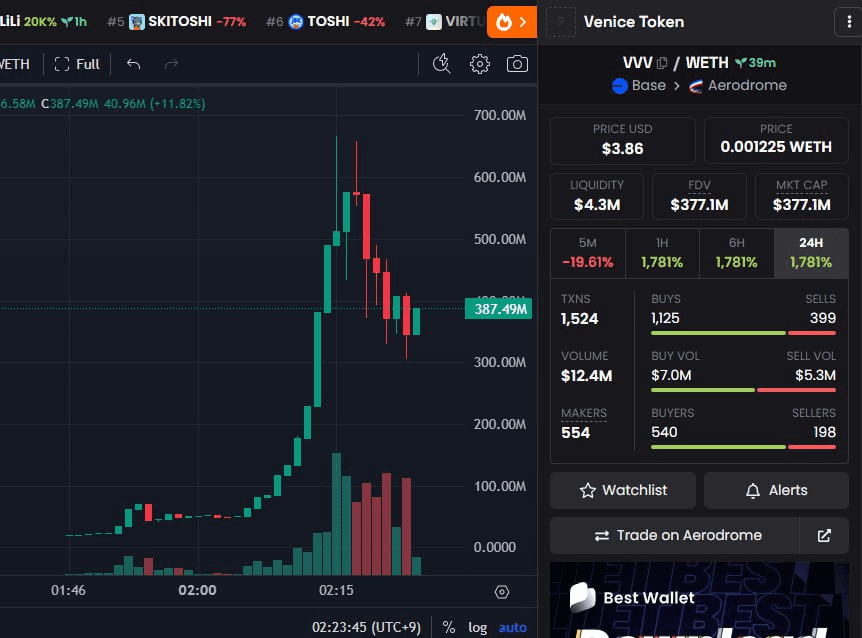862x638 pixels.
Task: Open chart settings gear
Action: pos(479,64)
